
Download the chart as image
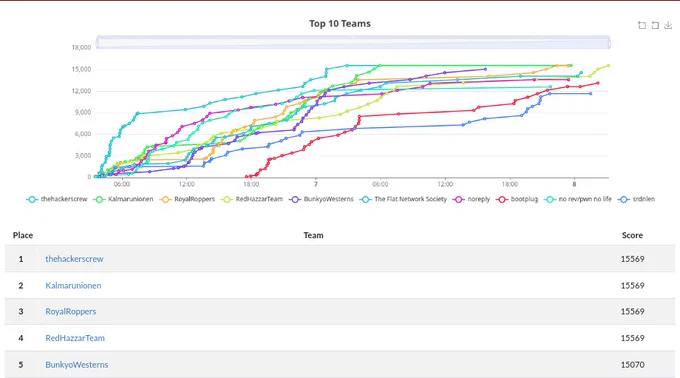click(668, 25)
